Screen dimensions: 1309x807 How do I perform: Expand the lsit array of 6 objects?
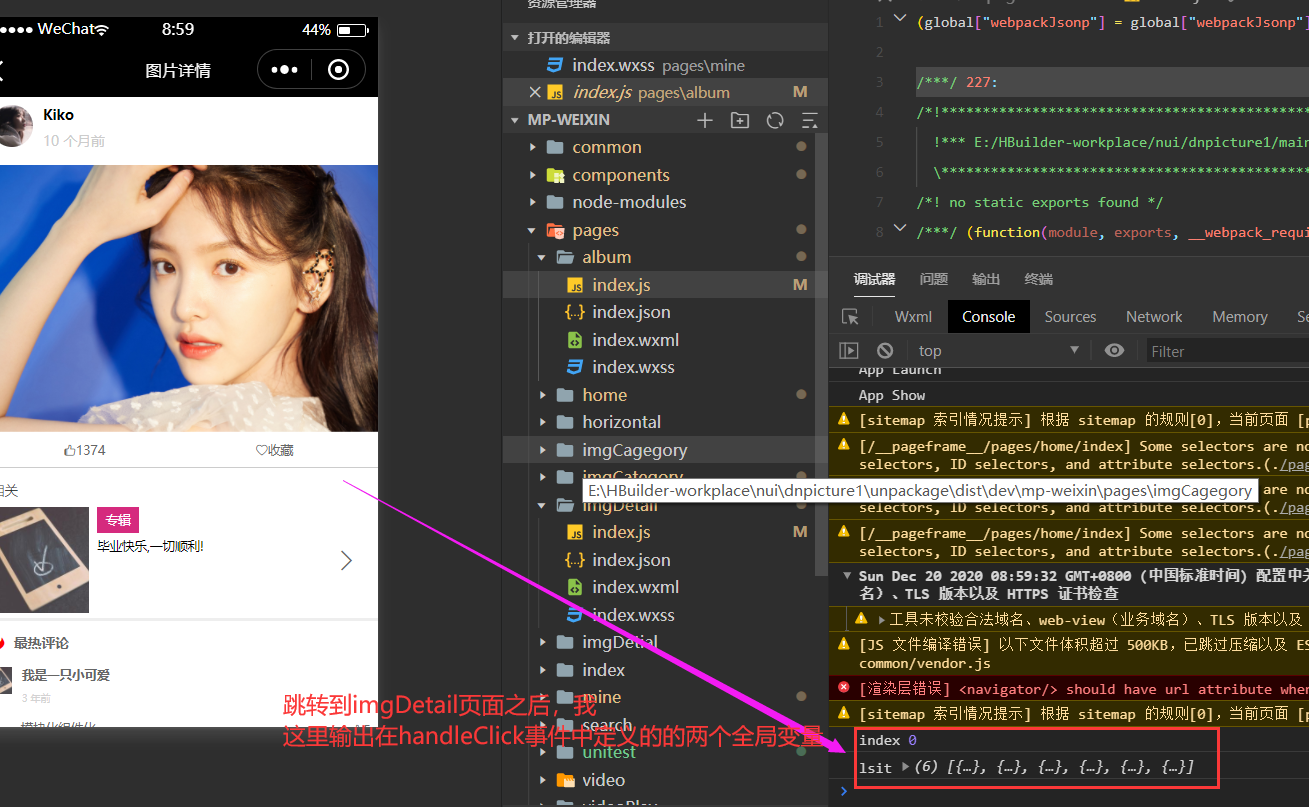(x=905, y=767)
